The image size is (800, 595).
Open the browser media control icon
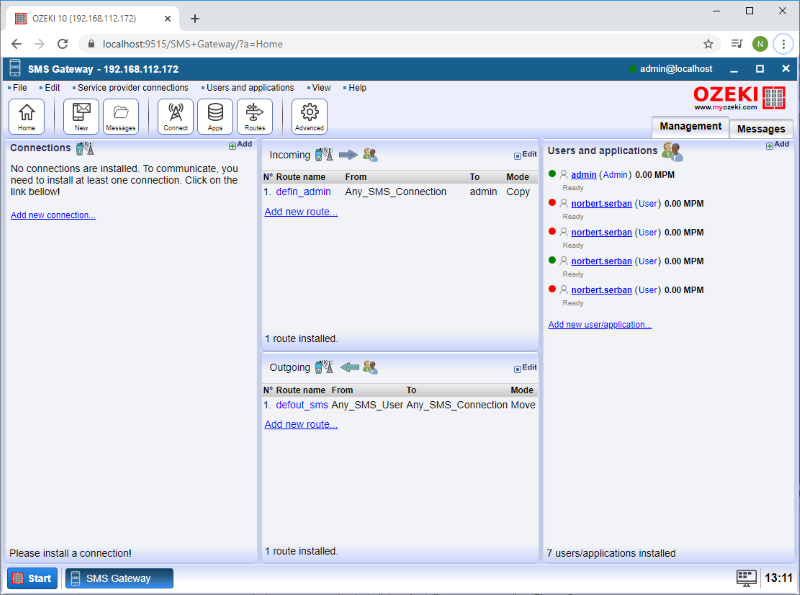736,44
